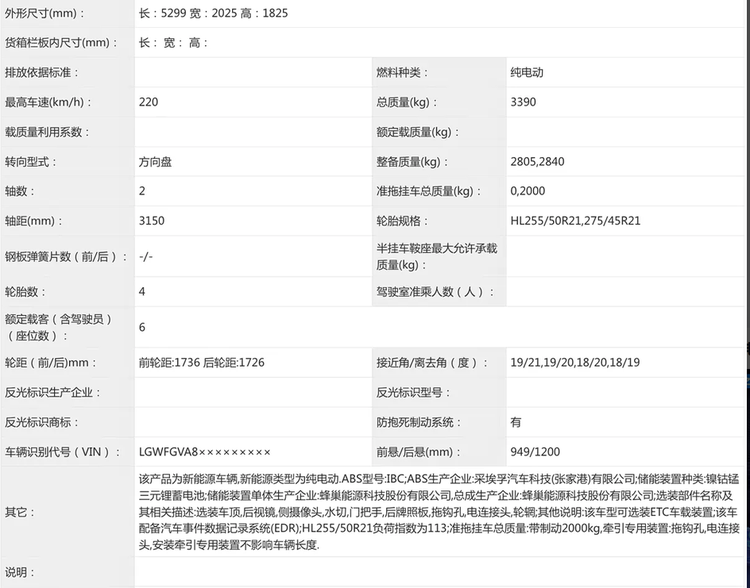
Task: Select tire spec HL255/50R21,275/45R21
Action: click(575, 221)
